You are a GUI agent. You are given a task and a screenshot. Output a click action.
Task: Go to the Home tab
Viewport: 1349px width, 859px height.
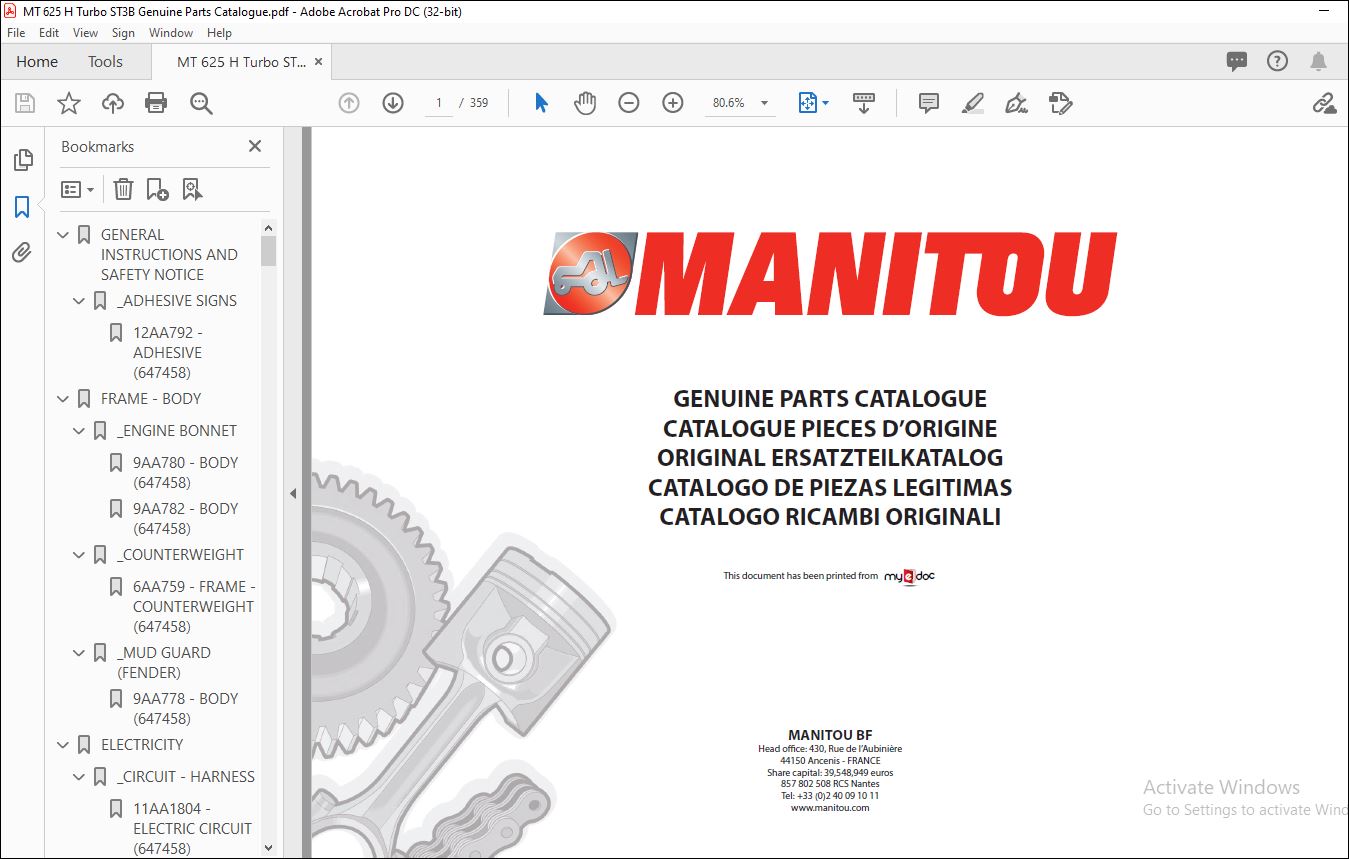(x=37, y=62)
